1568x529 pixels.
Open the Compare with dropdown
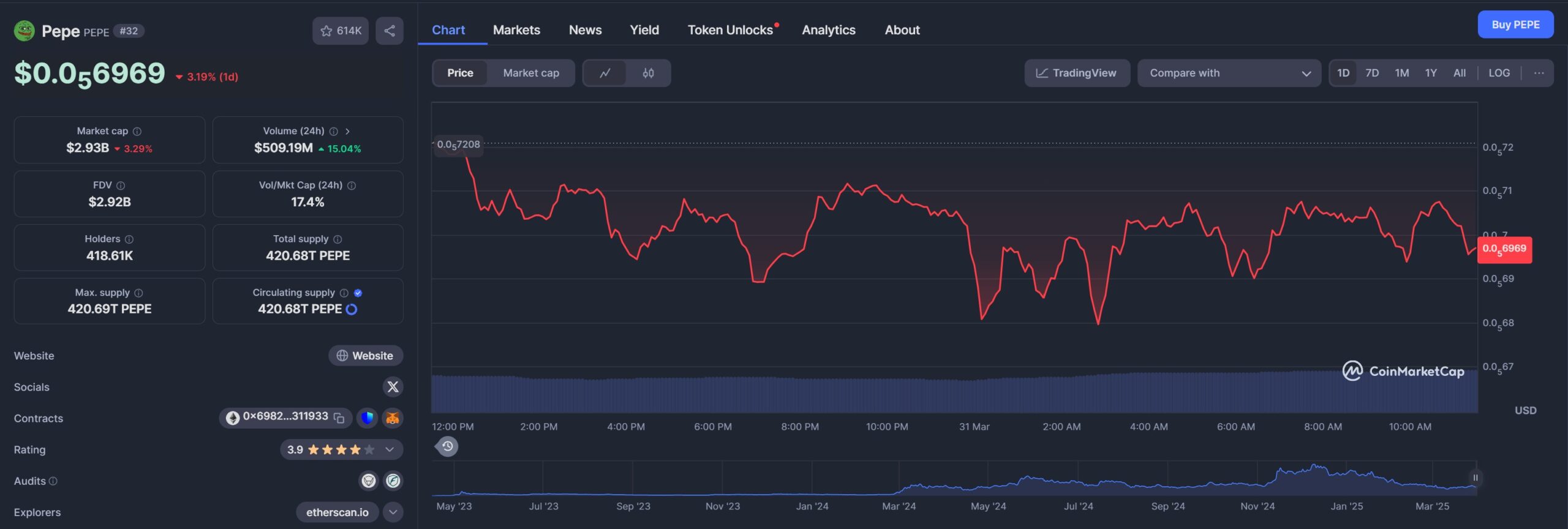[1229, 73]
